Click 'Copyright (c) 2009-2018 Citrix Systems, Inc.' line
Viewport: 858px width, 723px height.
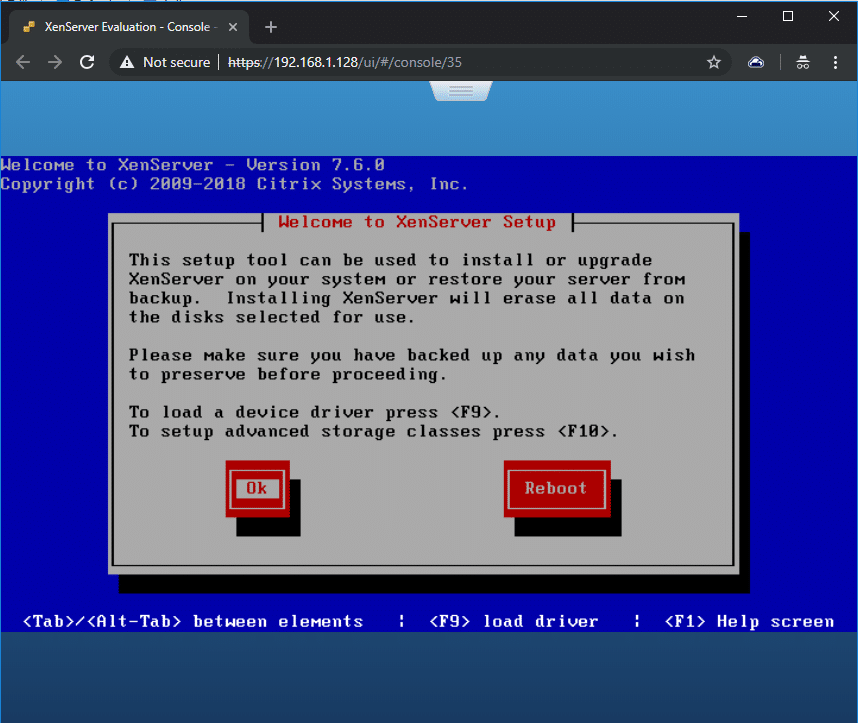click(234, 184)
